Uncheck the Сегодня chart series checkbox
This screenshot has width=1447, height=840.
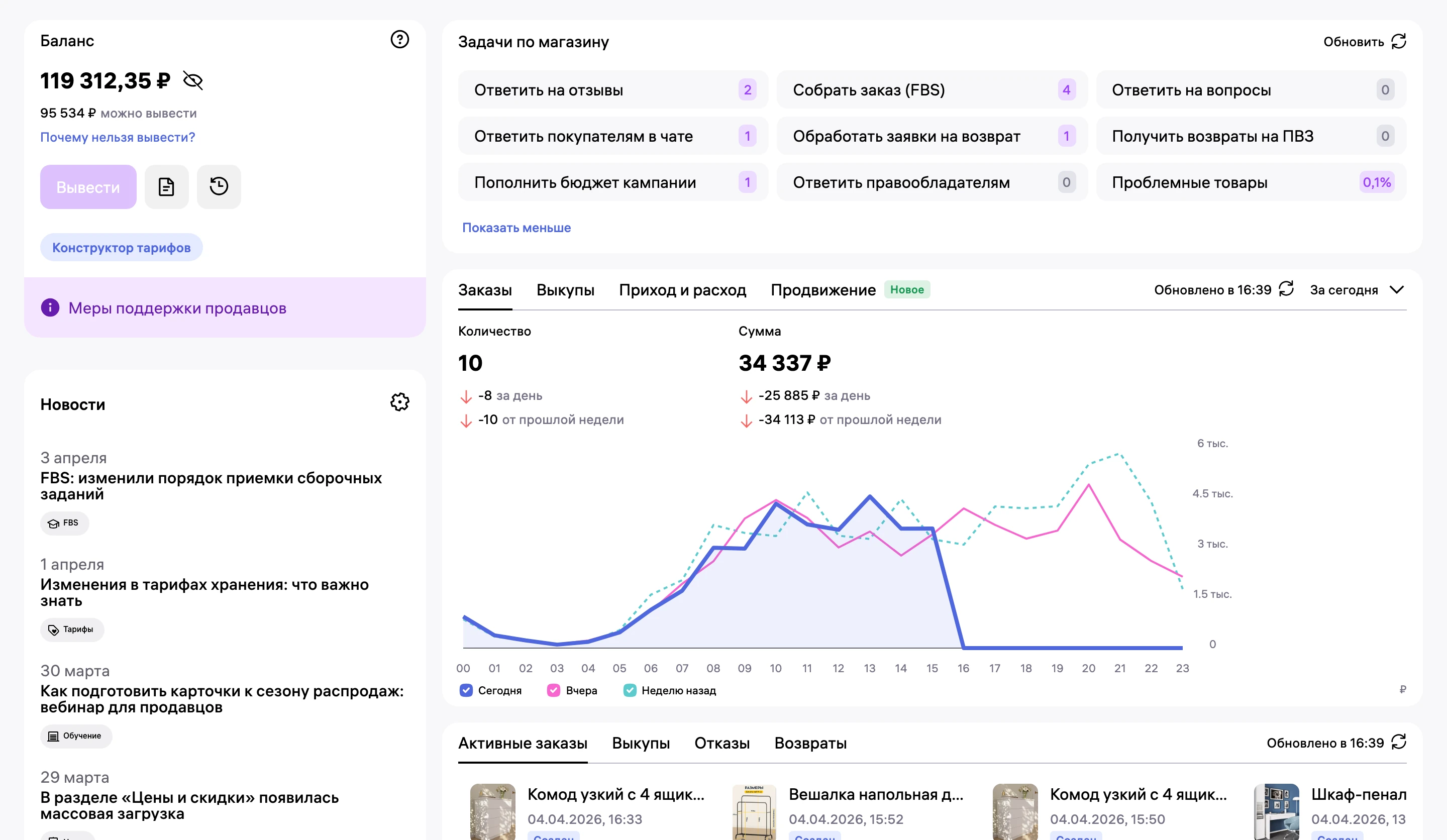tap(466, 690)
